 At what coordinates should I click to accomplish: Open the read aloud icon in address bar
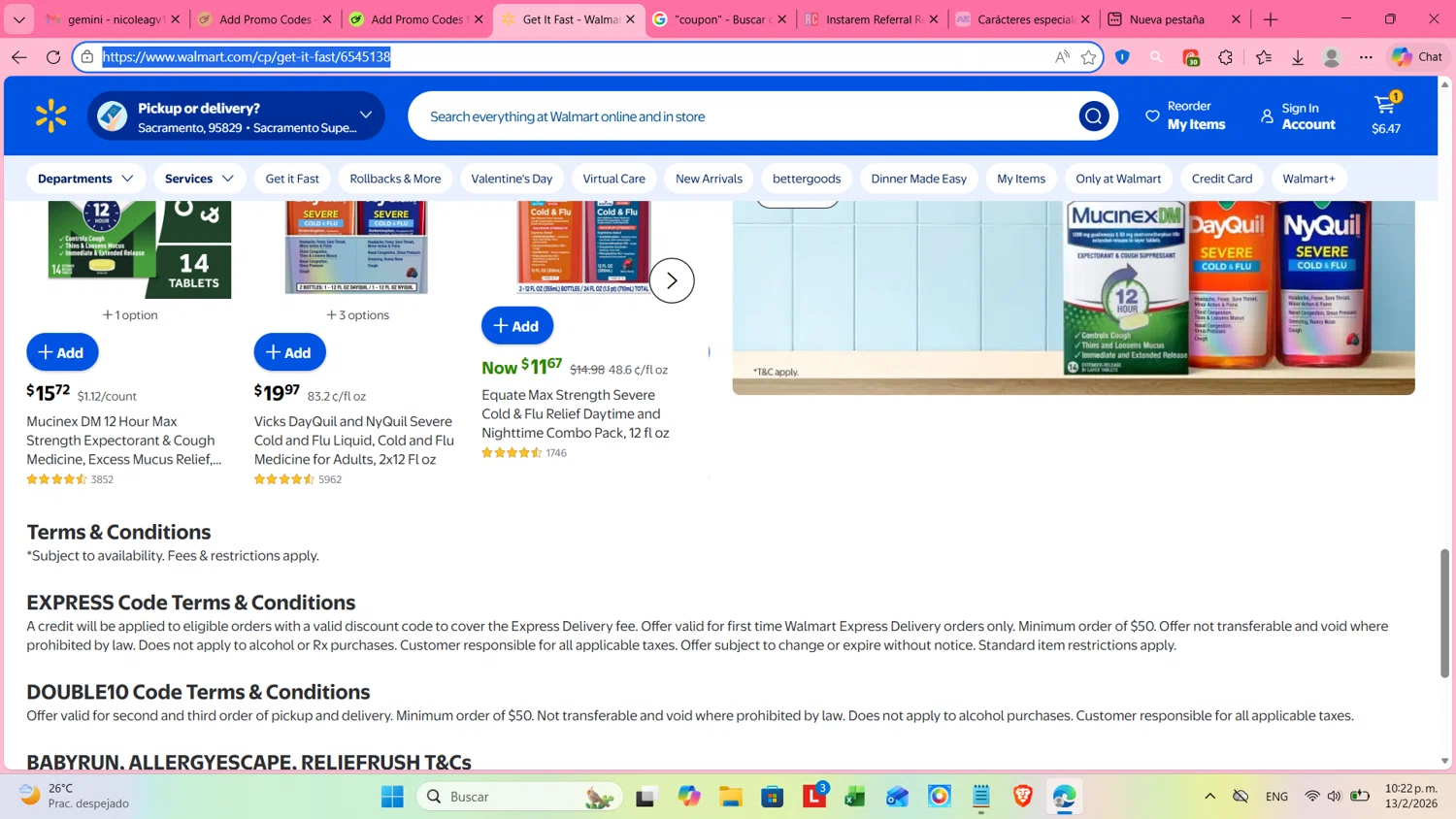1062,57
